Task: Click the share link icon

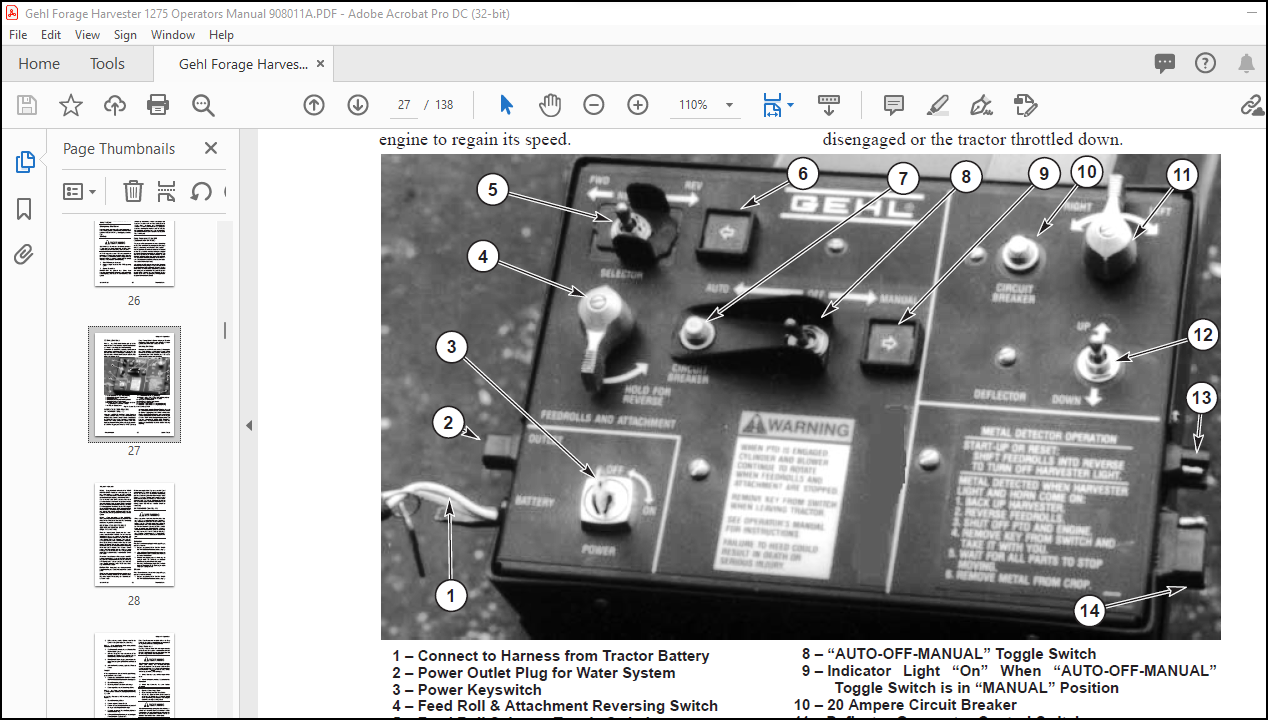Action: tap(1251, 105)
